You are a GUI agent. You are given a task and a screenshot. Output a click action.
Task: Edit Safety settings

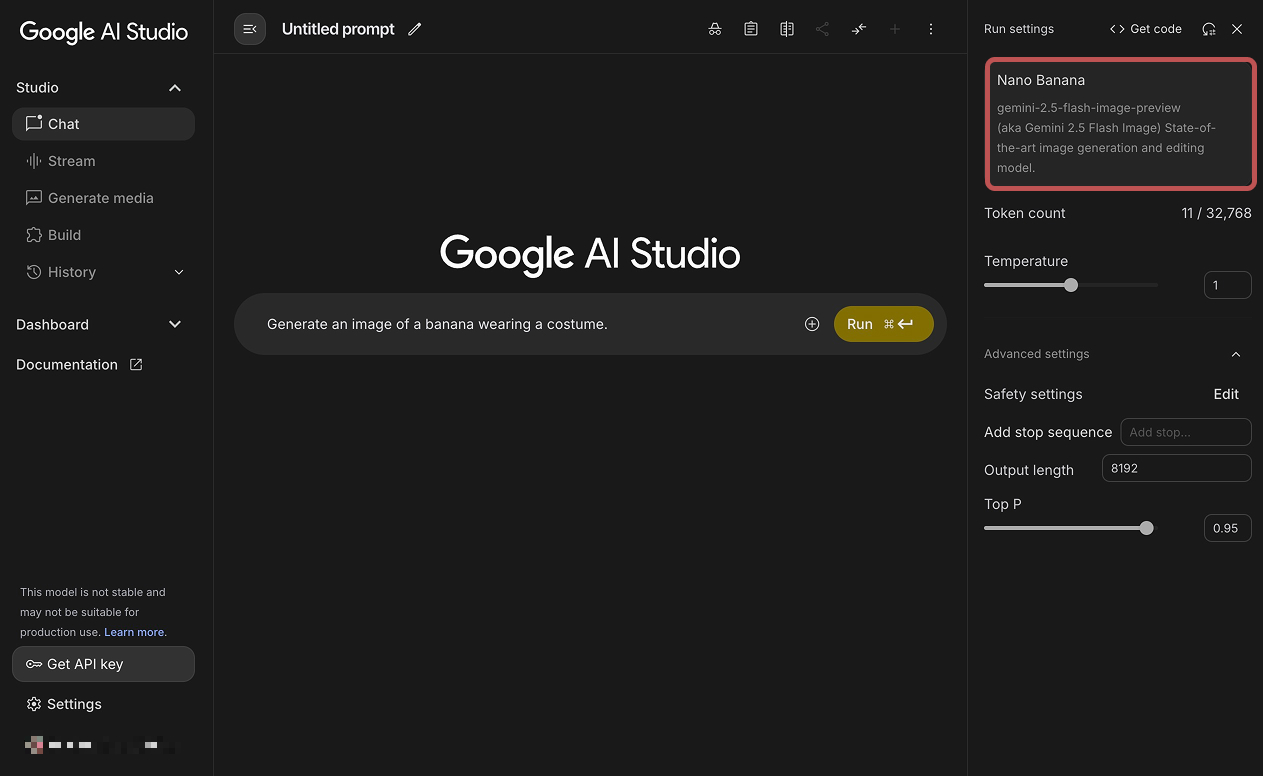(x=1226, y=394)
